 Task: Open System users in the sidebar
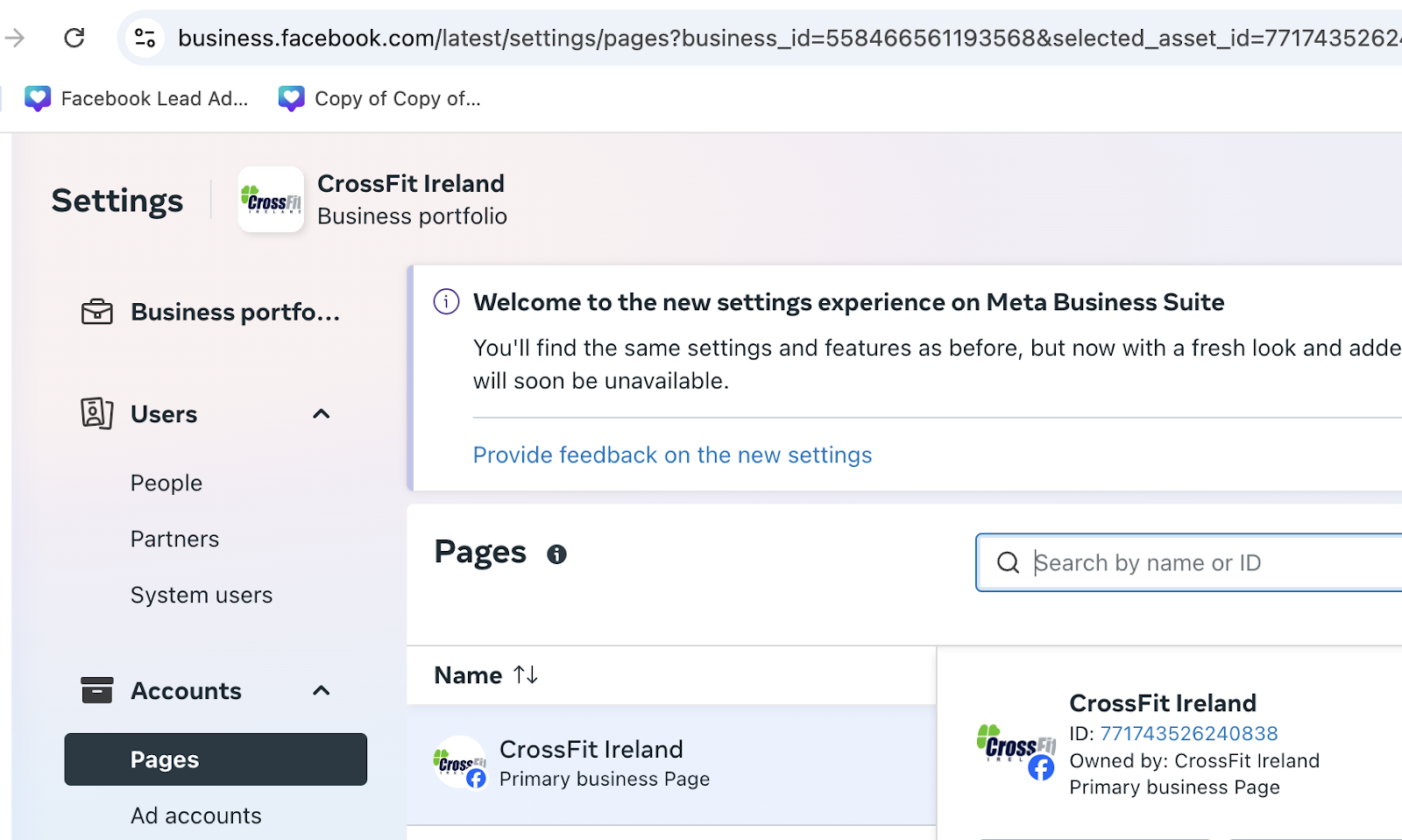pos(202,596)
